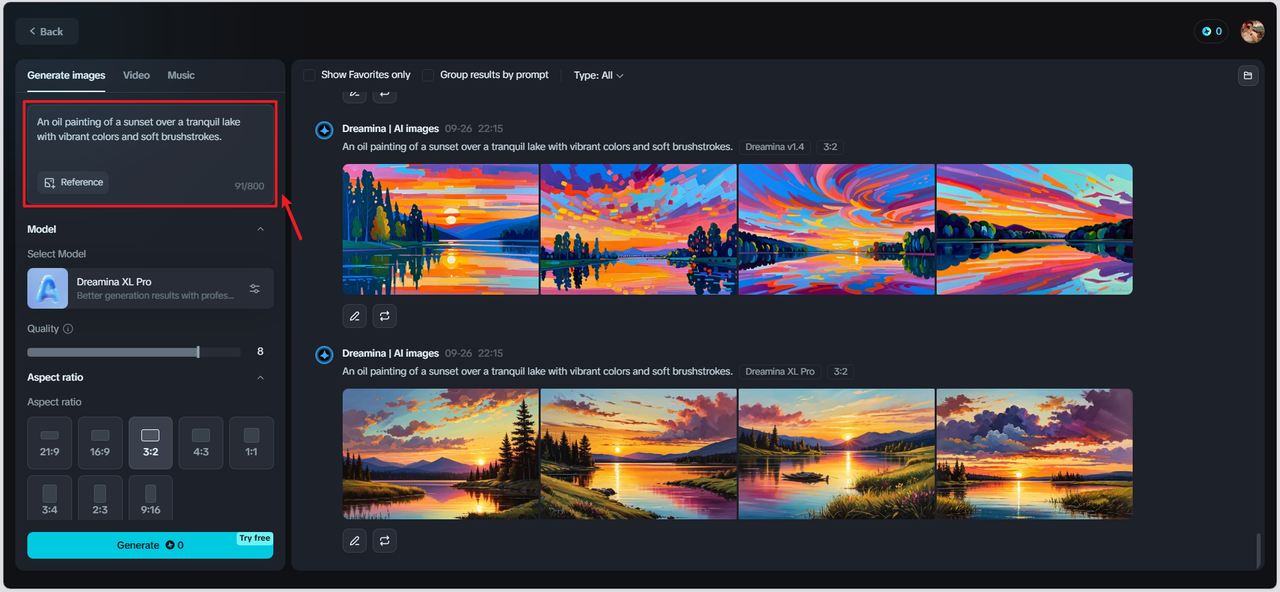Click edit pencil icon under v1.4 results

[x=354, y=316]
